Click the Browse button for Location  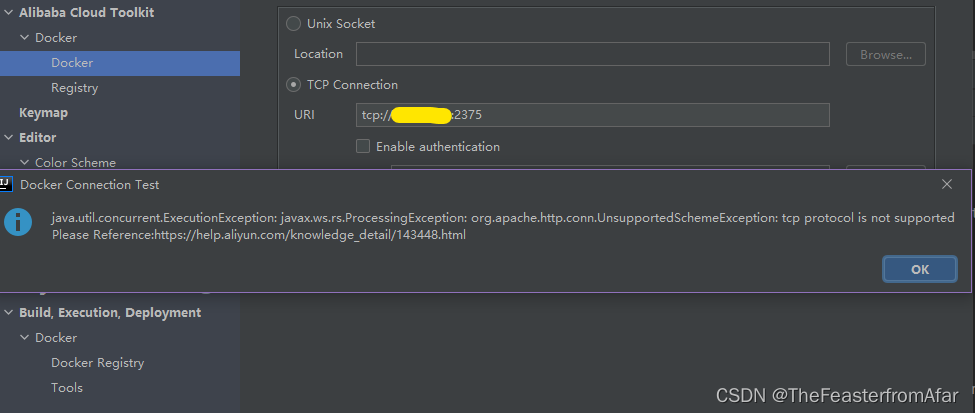coord(885,54)
